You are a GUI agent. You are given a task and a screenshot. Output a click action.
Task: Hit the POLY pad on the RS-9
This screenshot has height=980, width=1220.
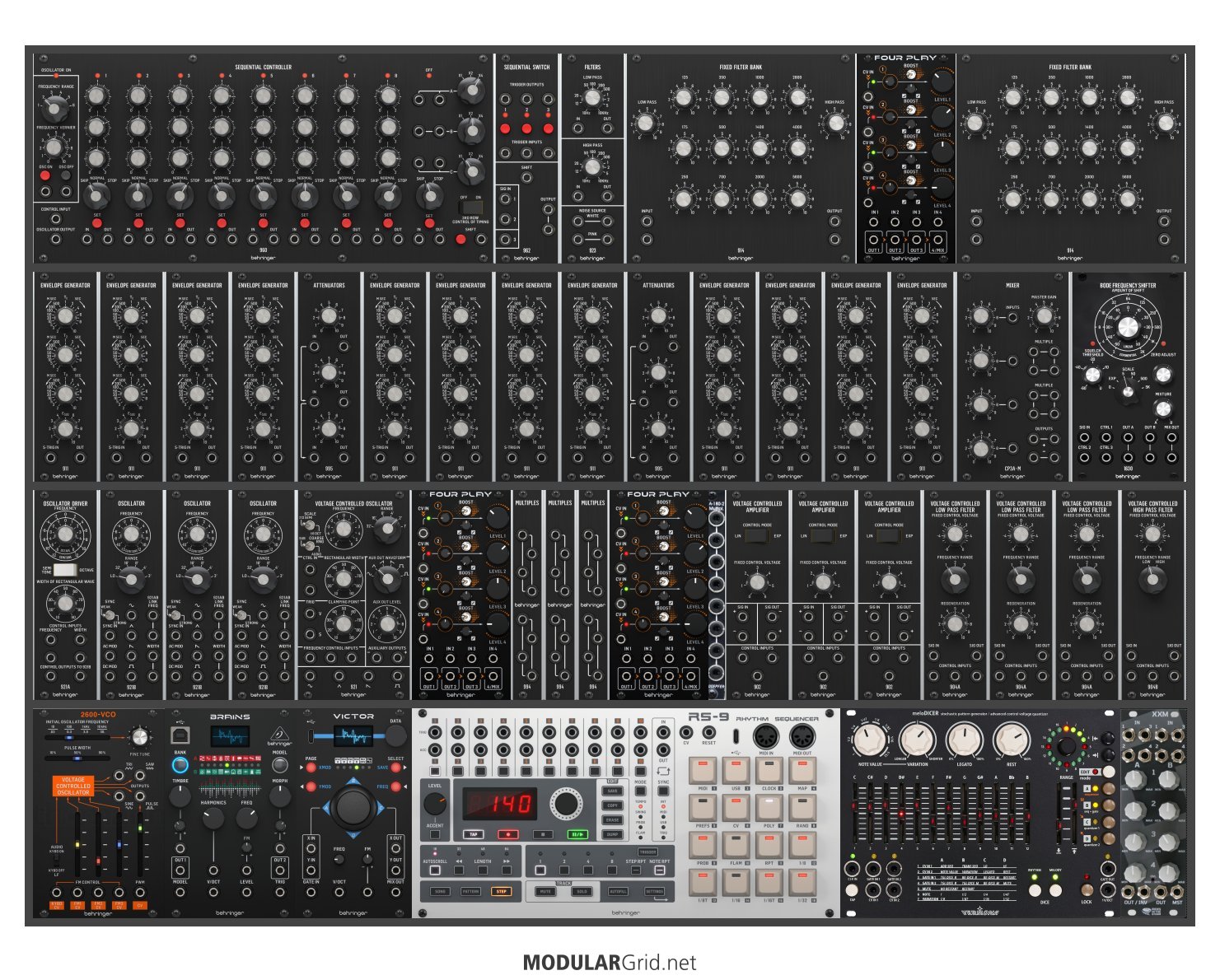(769, 808)
